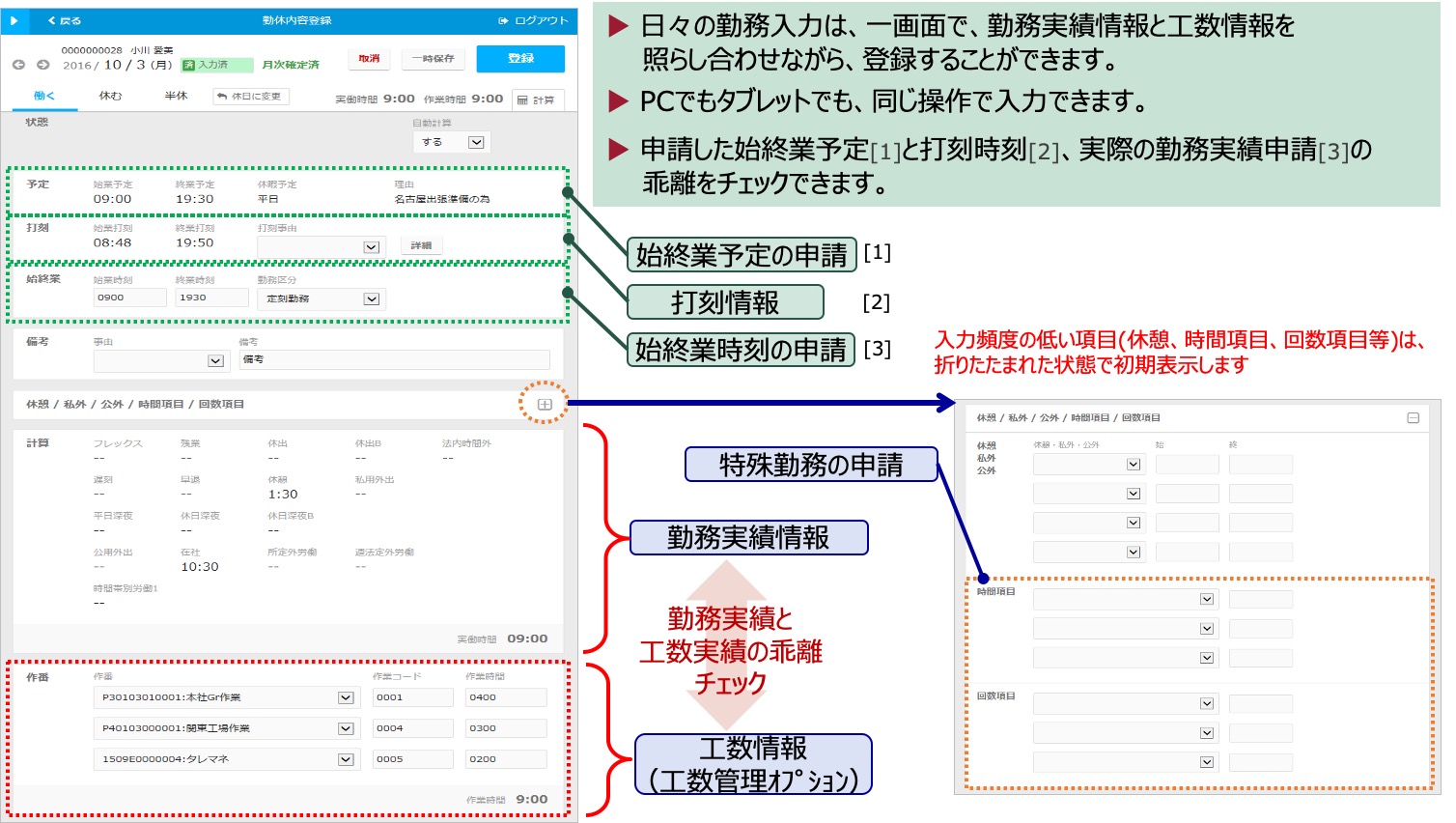This screenshot has height=823, width=1456.
Task: Click 終業打刻 value 19:50
Action: pos(194,243)
